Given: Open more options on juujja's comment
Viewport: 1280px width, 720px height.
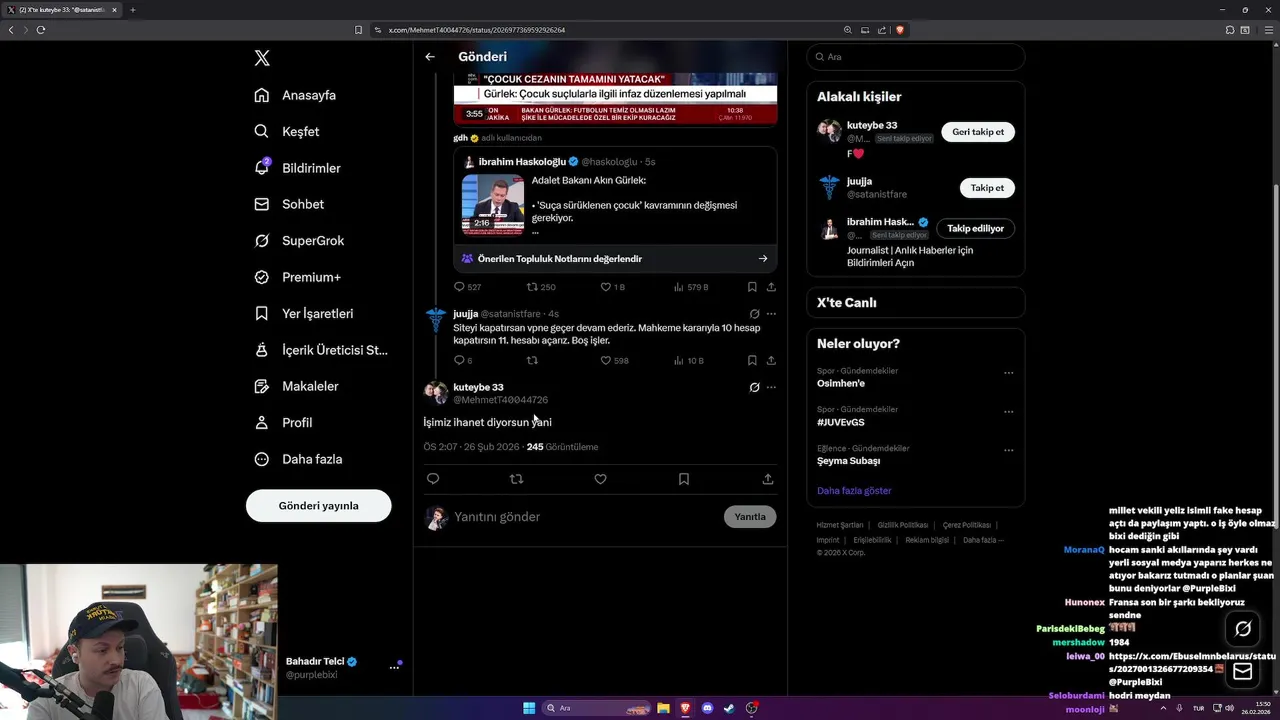Looking at the screenshot, I should click(x=770, y=314).
